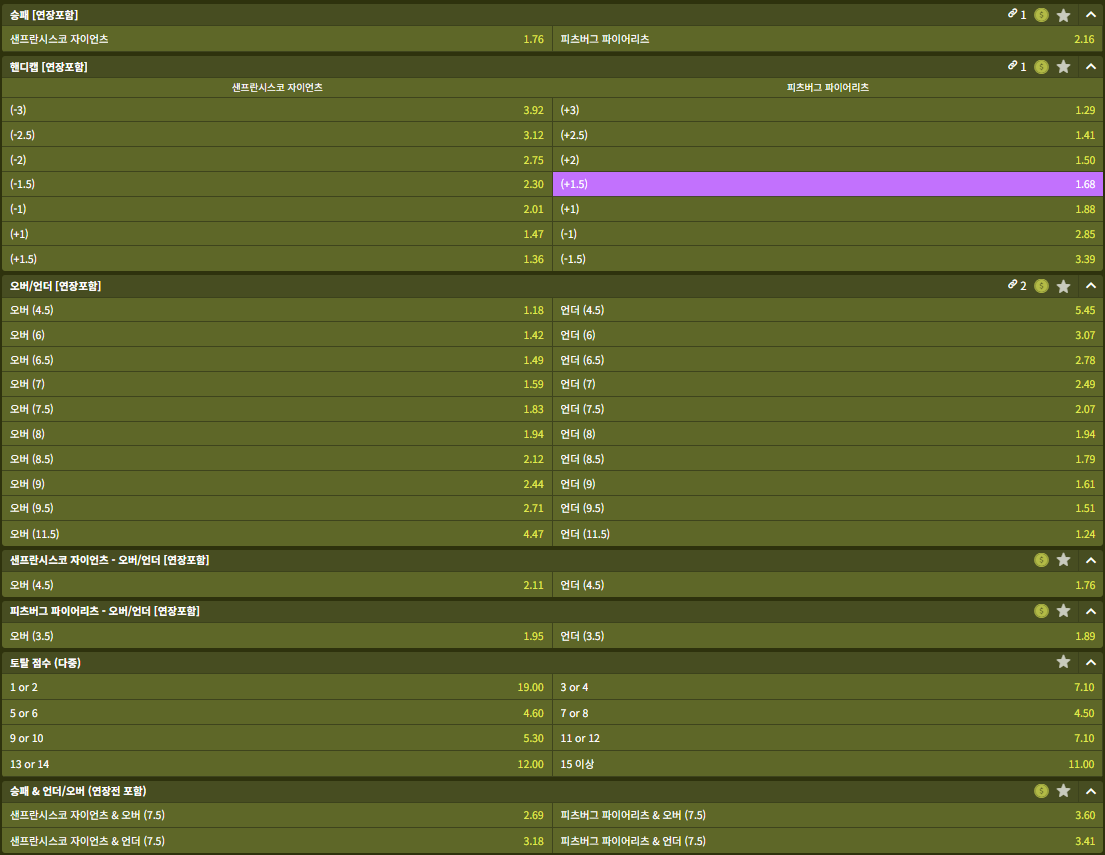Favorite the 승패 [연장포함] market with star
Screen dimensions: 1105x855
click(1063, 15)
